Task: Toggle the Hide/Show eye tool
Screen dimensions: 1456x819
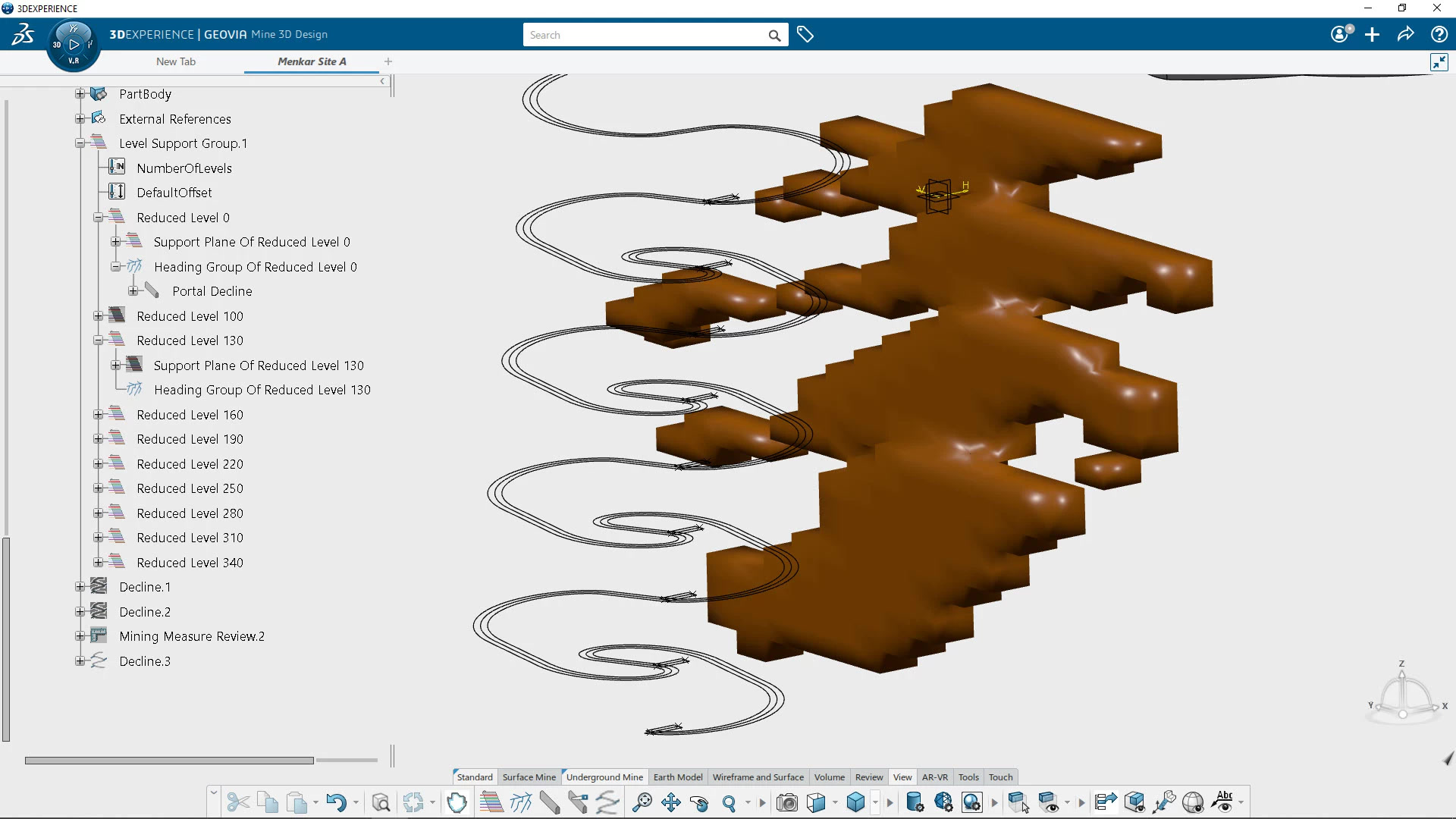Action: [x=1048, y=802]
